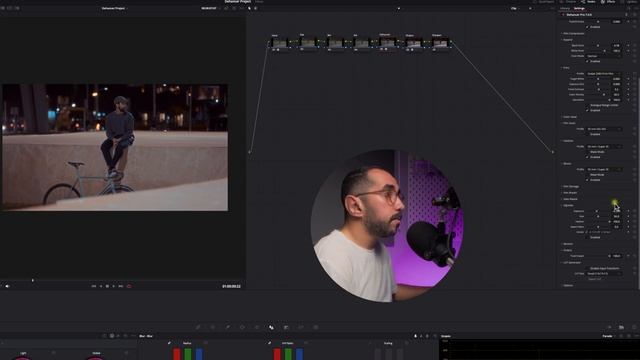
Task: Click the Disable Input Transform button
Action: (x=604, y=268)
